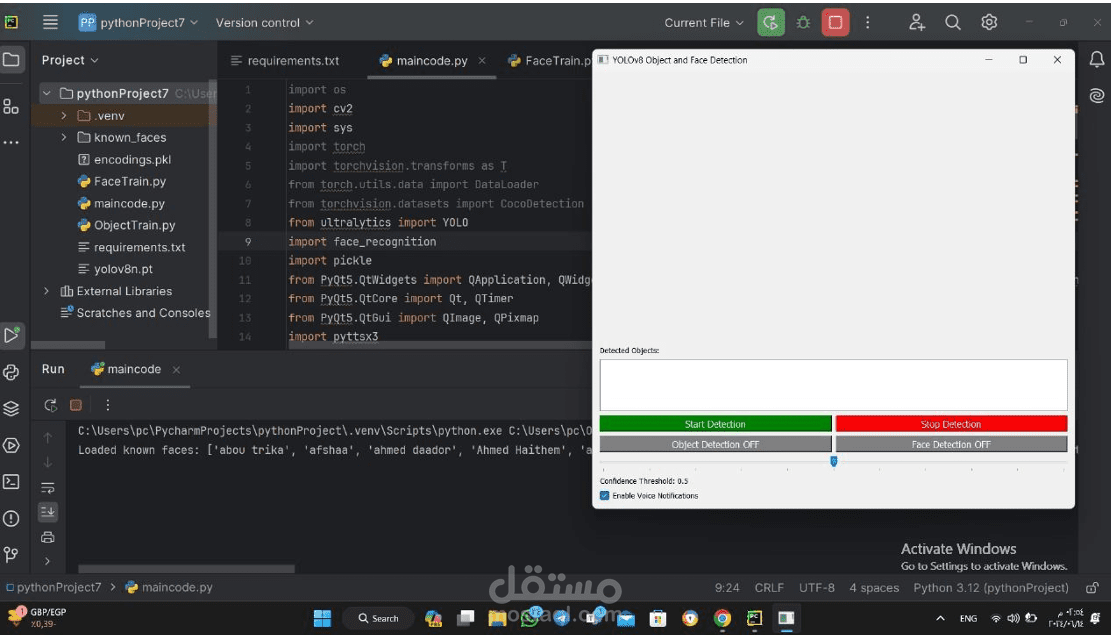The width and height of the screenshot is (1111, 639).
Task: Open the more actions kebab in top toolbar
Action: (x=867, y=23)
